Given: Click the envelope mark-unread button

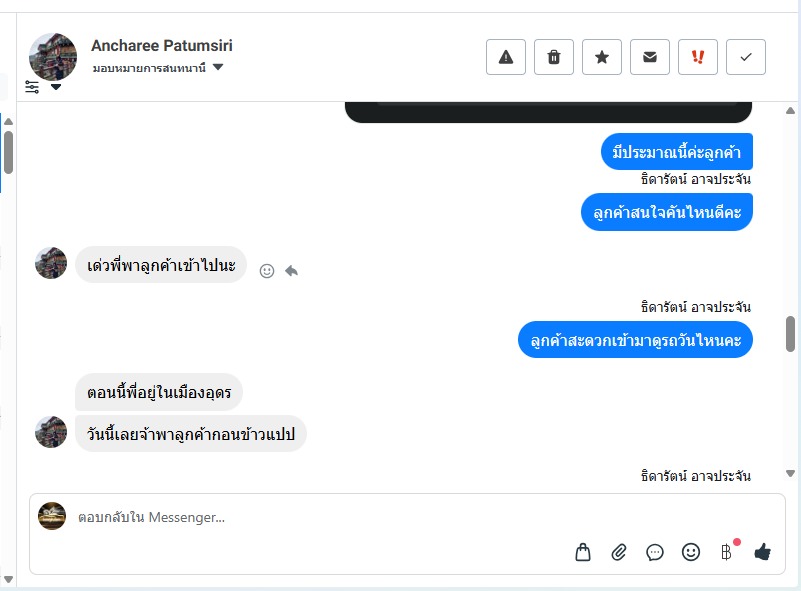Looking at the screenshot, I should point(650,57).
